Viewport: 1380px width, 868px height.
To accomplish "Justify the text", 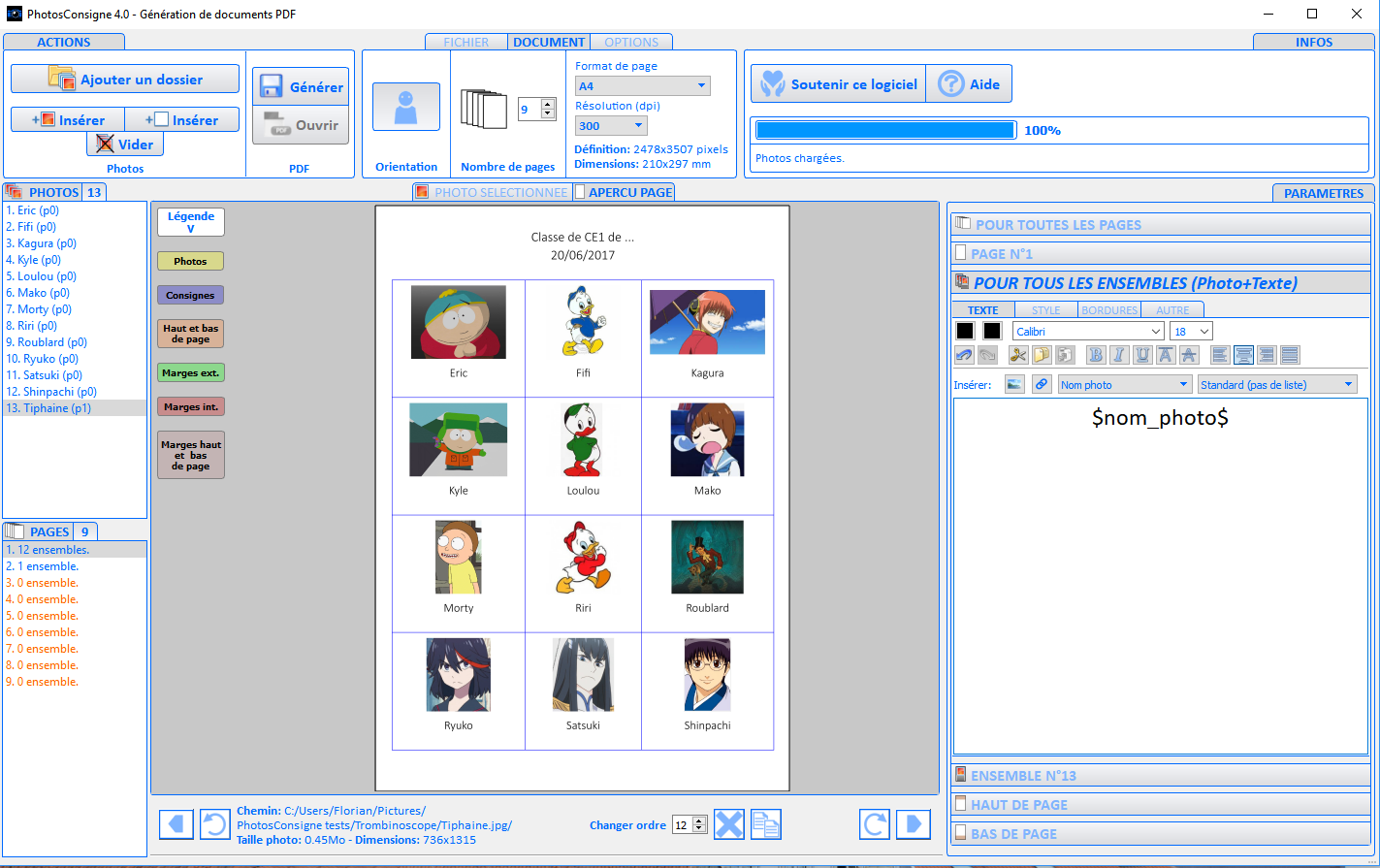I will pyautogui.click(x=1290, y=355).
